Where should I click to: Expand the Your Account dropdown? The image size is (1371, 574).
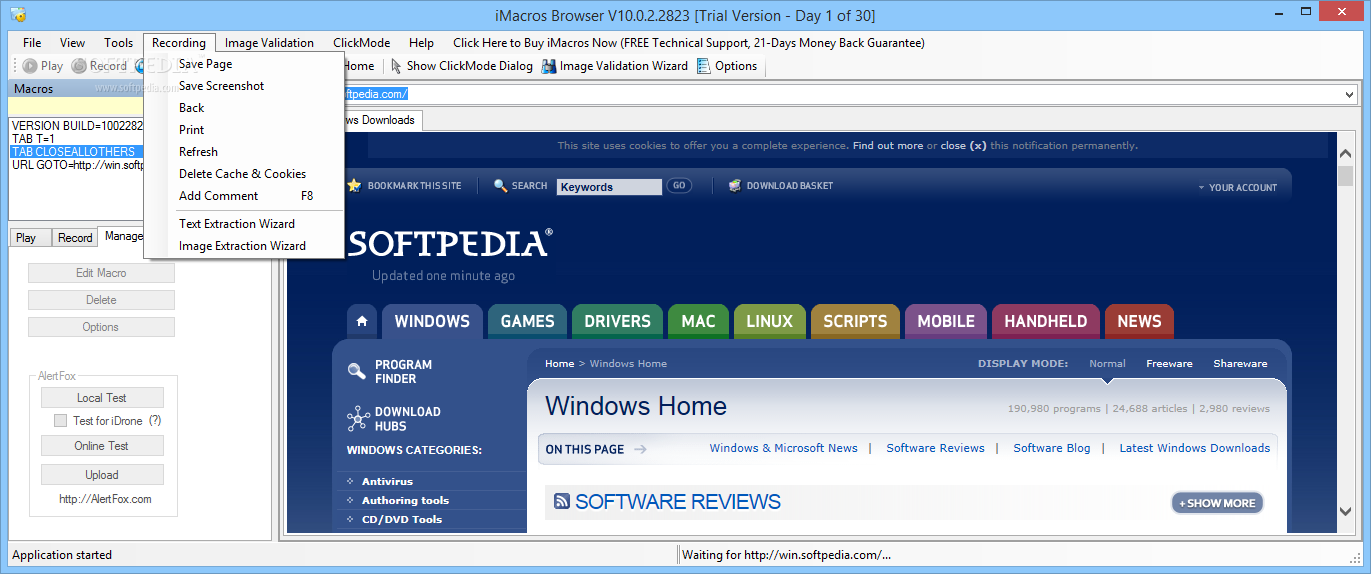click(1237, 187)
